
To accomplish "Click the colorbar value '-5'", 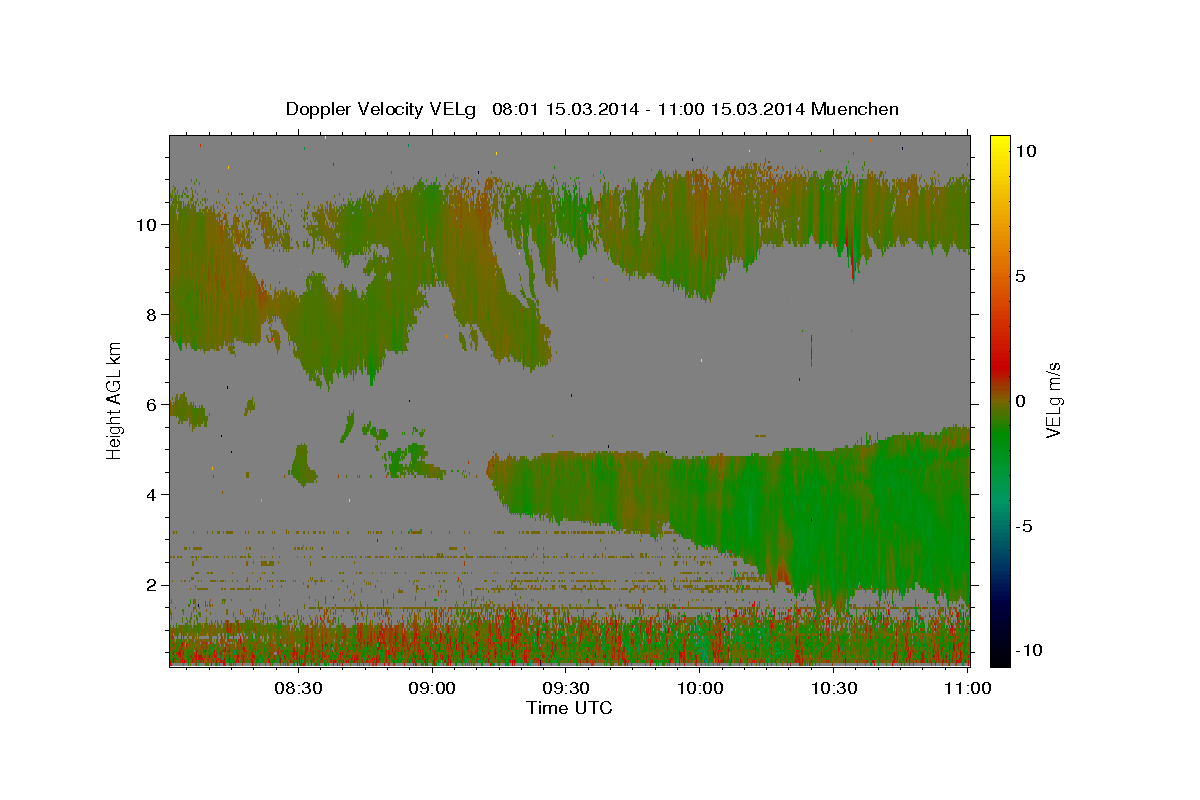I will pyautogui.click(x=1024, y=526).
